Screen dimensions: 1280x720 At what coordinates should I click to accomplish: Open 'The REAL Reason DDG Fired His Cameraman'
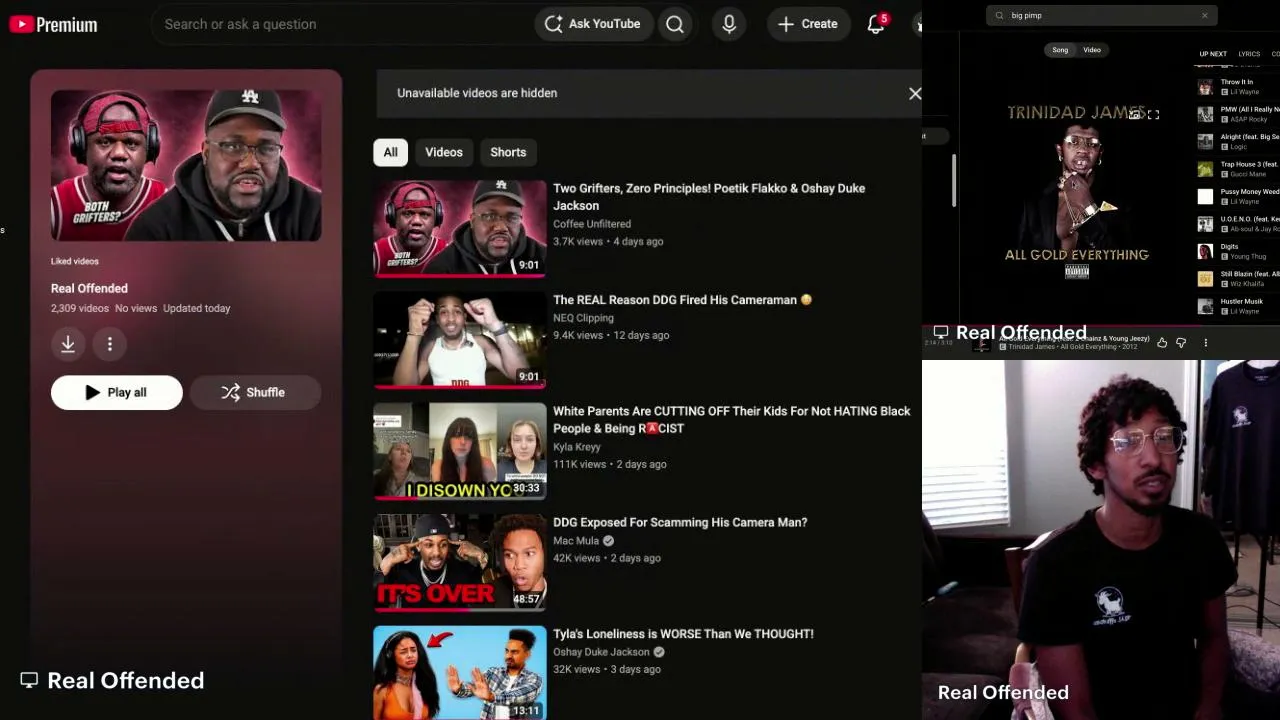[x=682, y=300]
